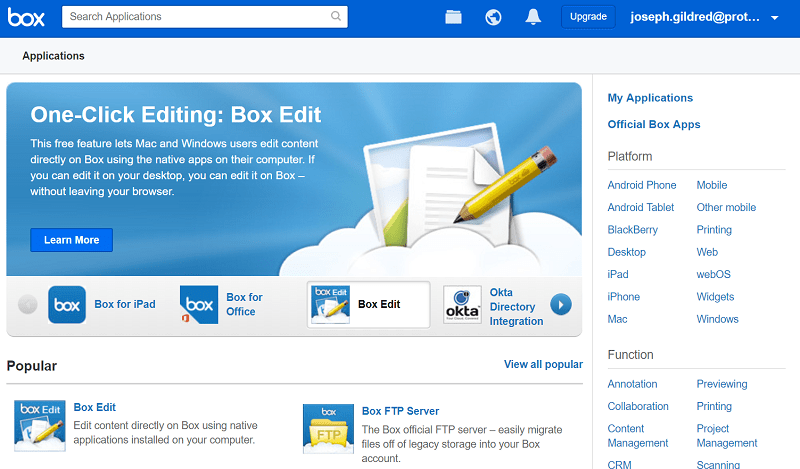The image size is (800, 469).
Task: Click the Box Edit icon in carousel
Action: [x=331, y=305]
